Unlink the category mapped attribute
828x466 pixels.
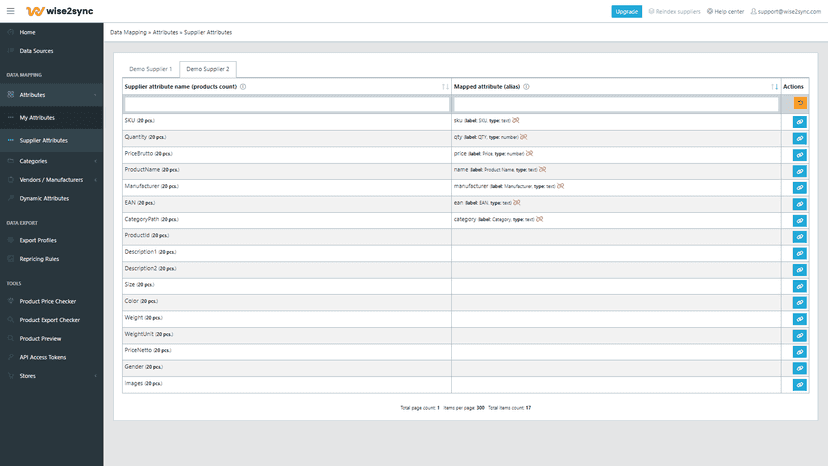click(540, 219)
